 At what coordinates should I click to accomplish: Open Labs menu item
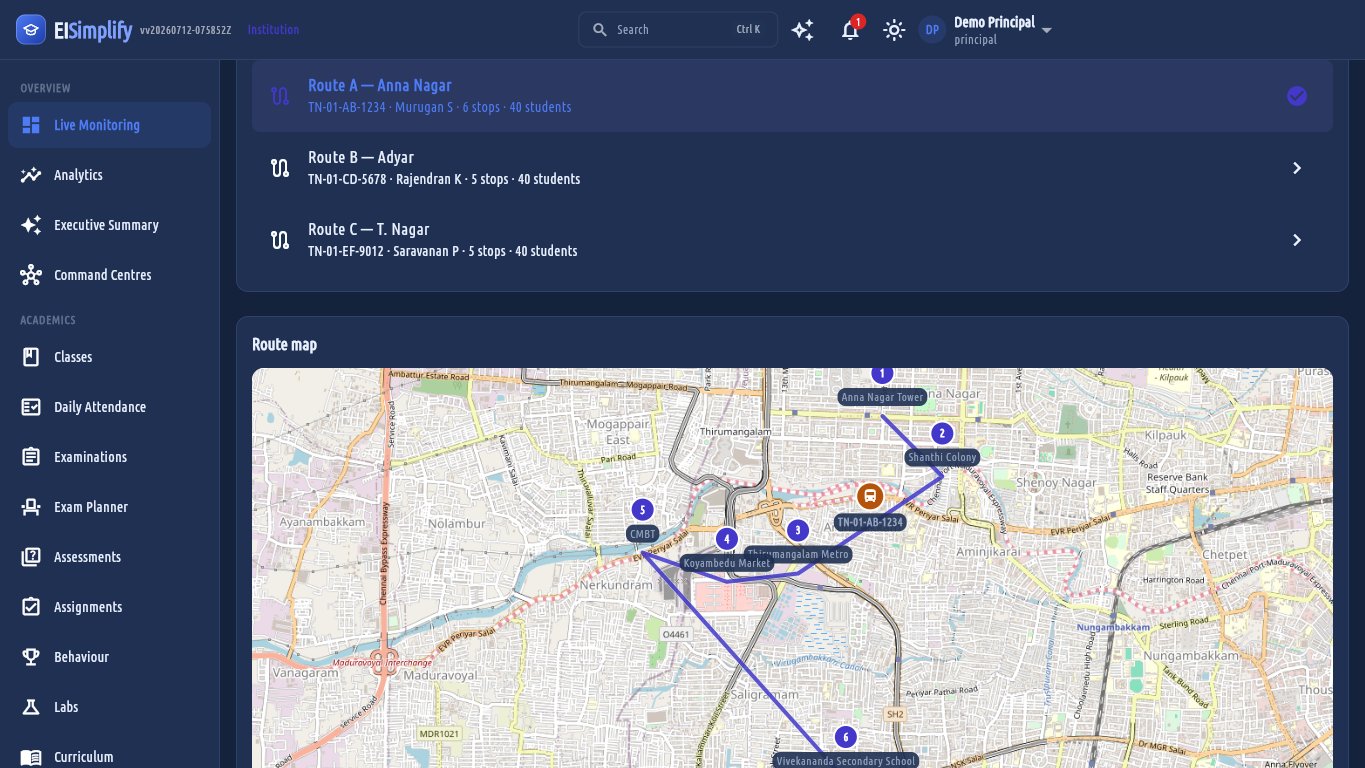(109, 707)
